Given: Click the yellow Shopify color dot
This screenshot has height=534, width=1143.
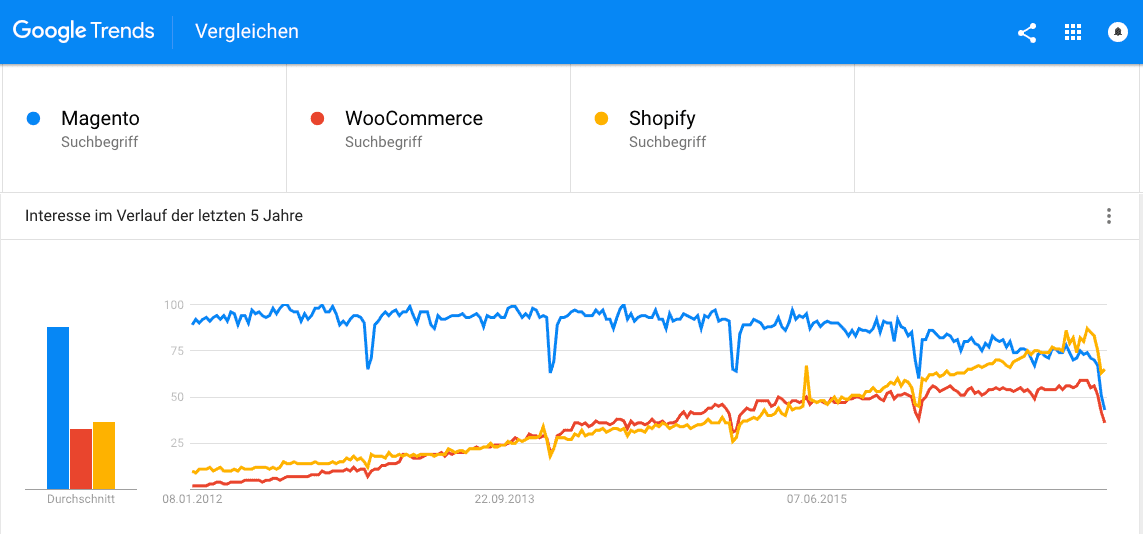Looking at the screenshot, I should point(602,119).
